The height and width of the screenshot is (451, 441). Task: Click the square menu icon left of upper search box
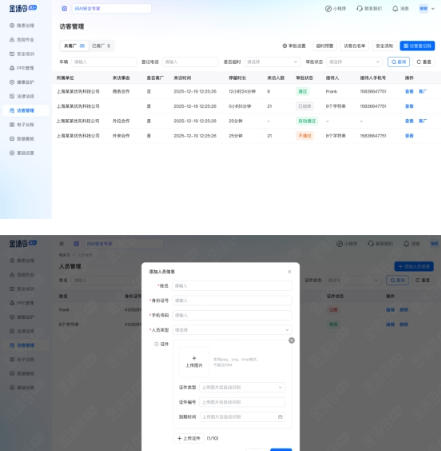tap(64, 9)
